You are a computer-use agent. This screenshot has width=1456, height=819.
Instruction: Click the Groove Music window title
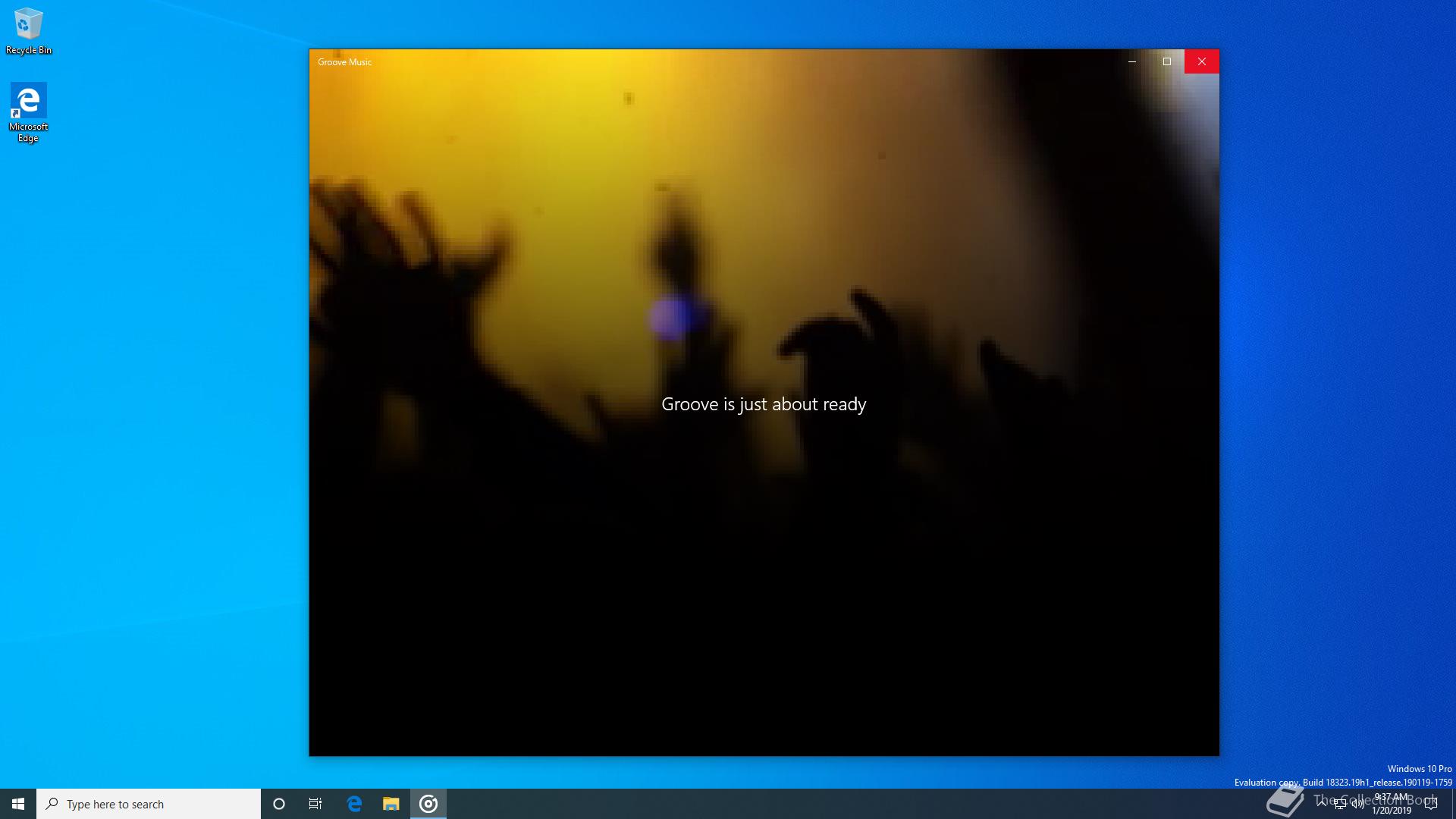tap(344, 62)
